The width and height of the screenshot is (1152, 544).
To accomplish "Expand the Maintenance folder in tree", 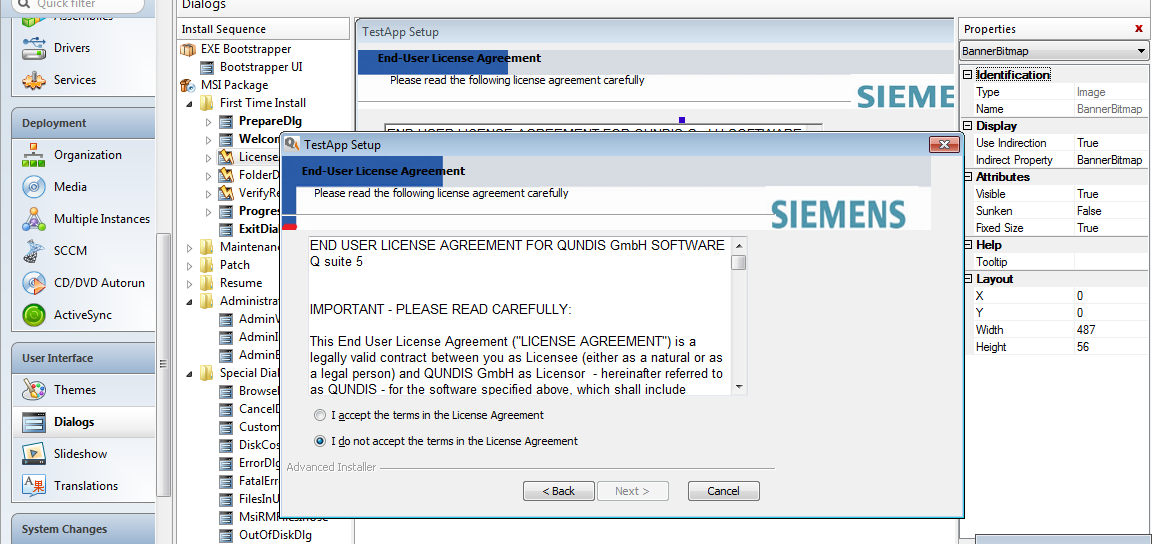I will point(190,247).
